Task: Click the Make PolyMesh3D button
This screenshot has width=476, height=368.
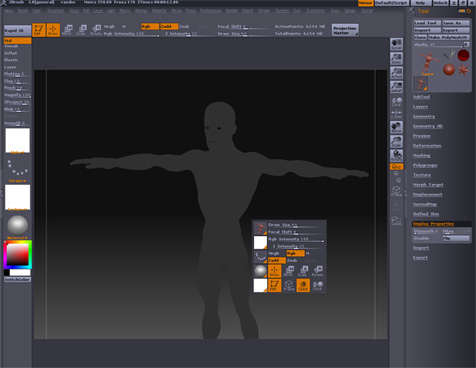Action: click(x=449, y=37)
